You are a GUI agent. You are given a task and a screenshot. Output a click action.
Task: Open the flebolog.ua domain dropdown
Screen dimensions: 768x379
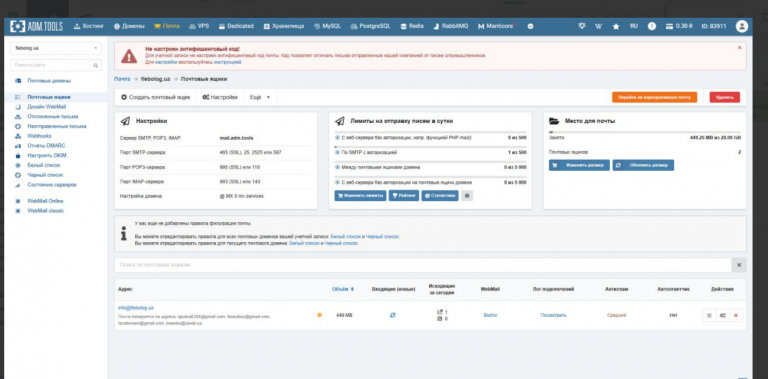(x=56, y=48)
